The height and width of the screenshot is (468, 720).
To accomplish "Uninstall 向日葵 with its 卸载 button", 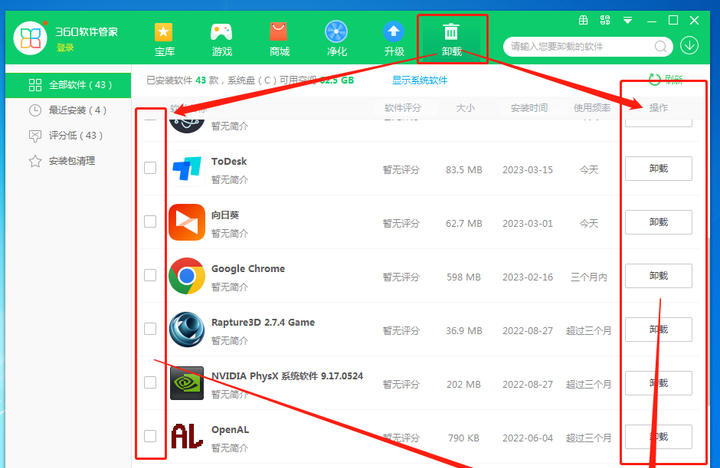I will [x=658, y=222].
